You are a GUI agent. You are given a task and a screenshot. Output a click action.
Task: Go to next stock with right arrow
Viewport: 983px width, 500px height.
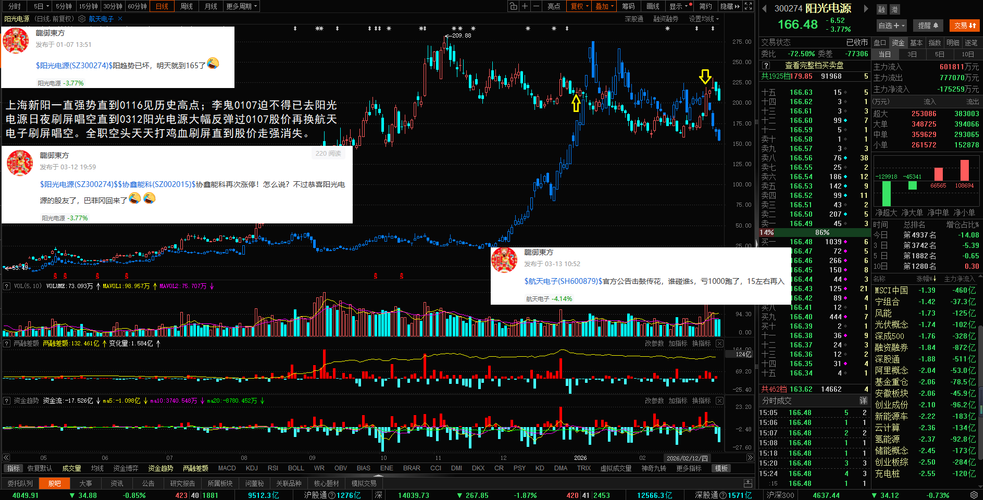point(866,9)
